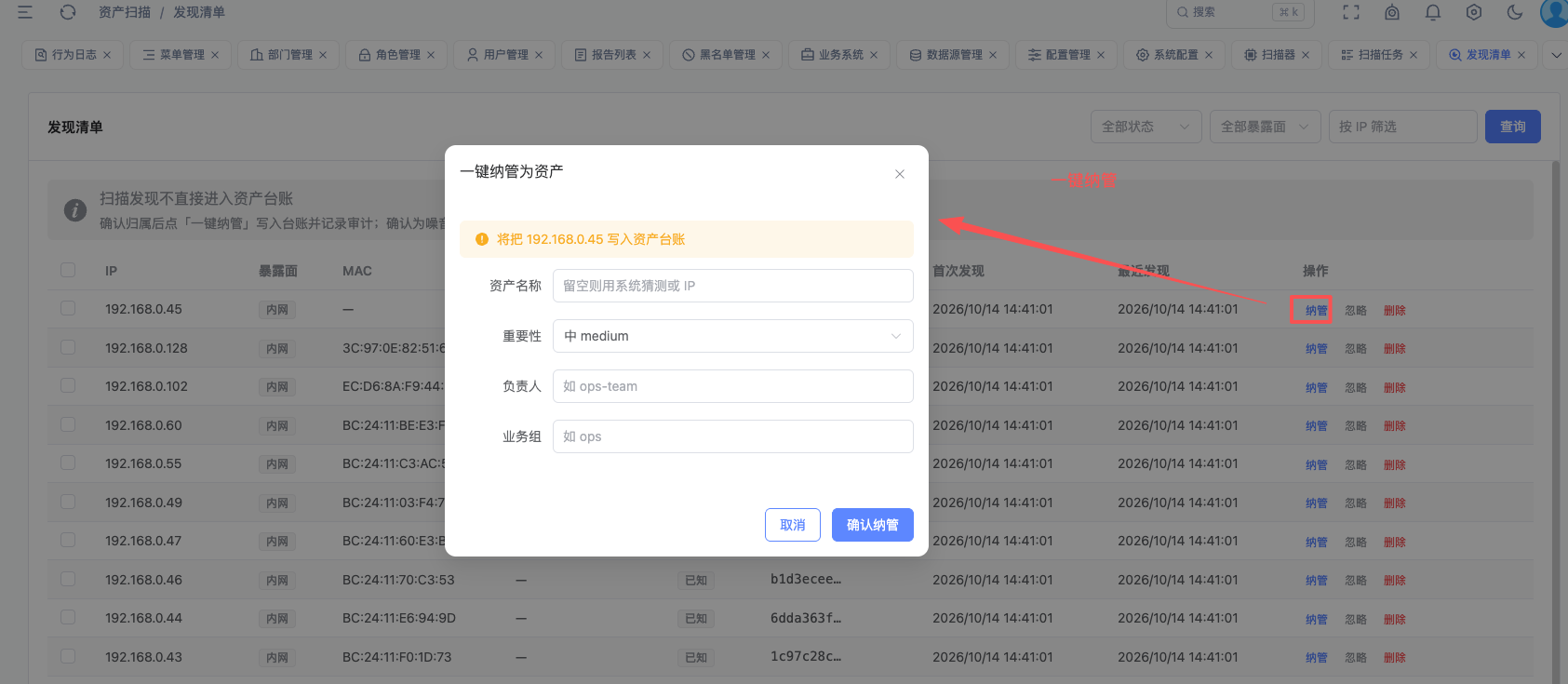Close the 扫描任务 tab using its X
This screenshot has width=1568, height=684.
pyautogui.click(x=1414, y=55)
